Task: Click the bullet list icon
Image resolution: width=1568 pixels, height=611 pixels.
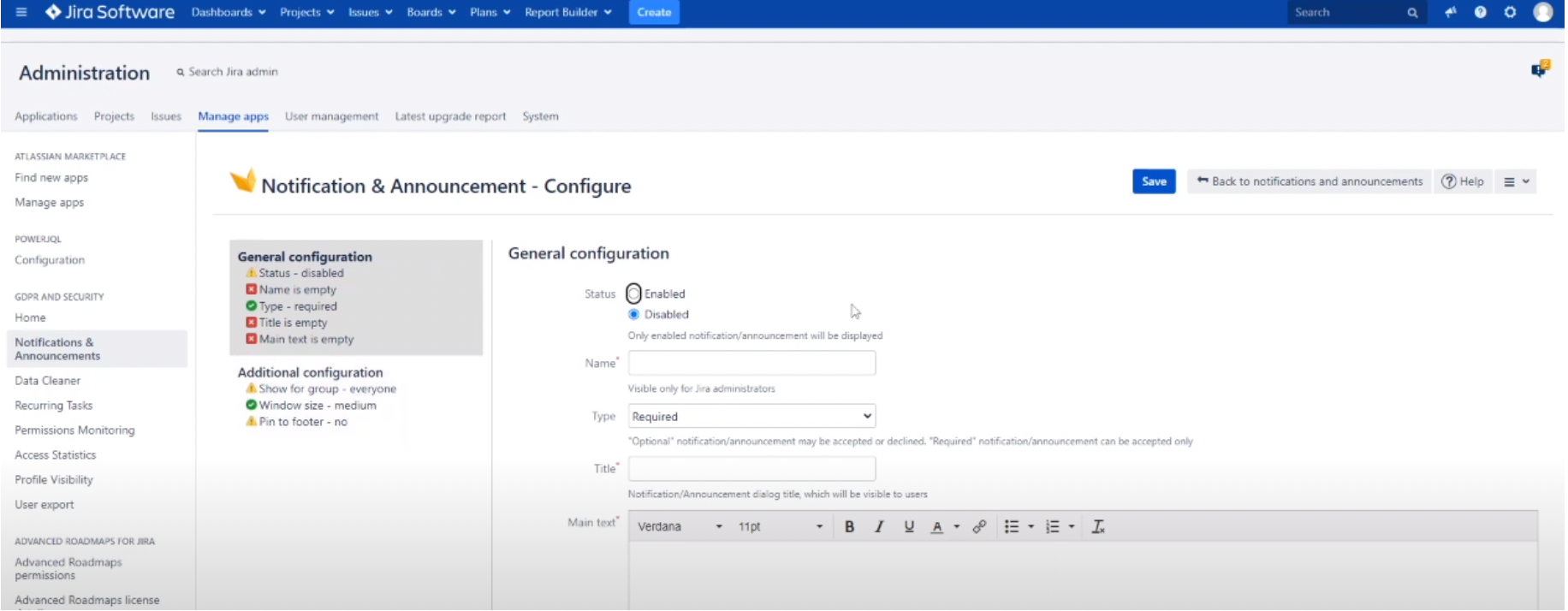Action: coord(1012,527)
